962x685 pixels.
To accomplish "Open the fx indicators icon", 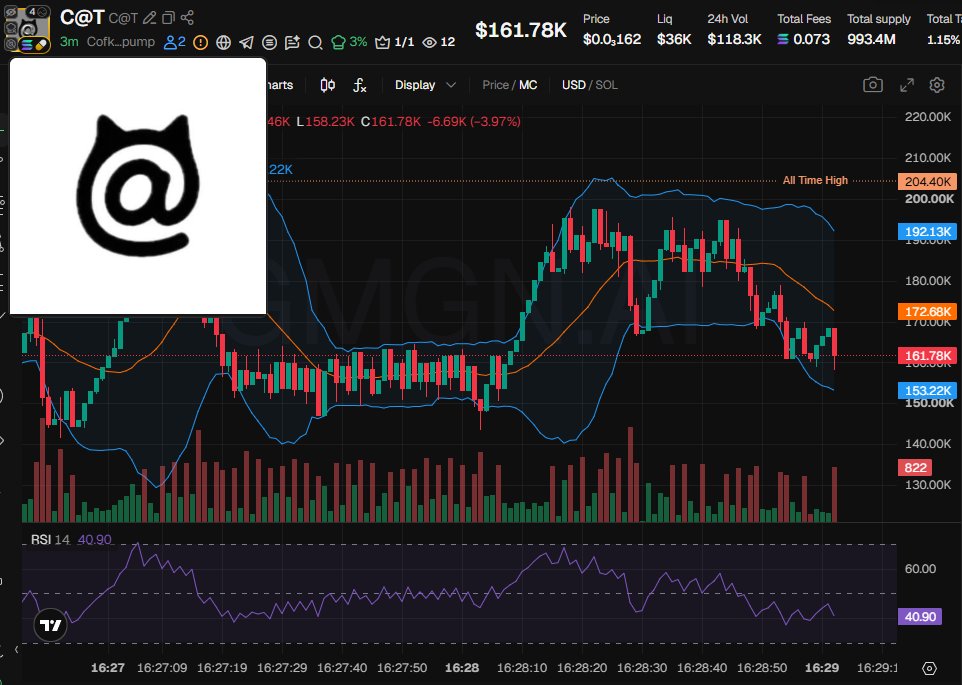I will (x=360, y=85).
